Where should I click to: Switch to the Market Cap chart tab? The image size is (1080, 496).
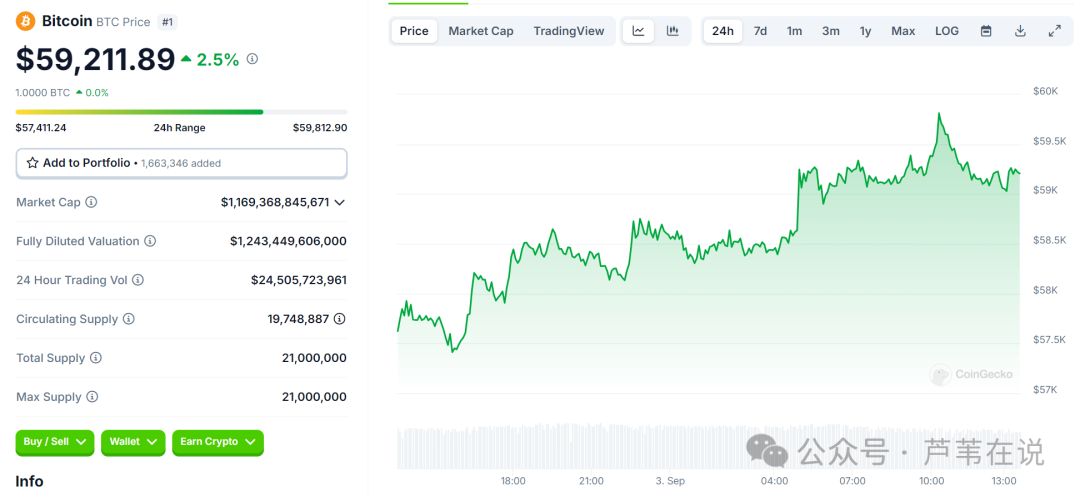(x=481, y=31)
